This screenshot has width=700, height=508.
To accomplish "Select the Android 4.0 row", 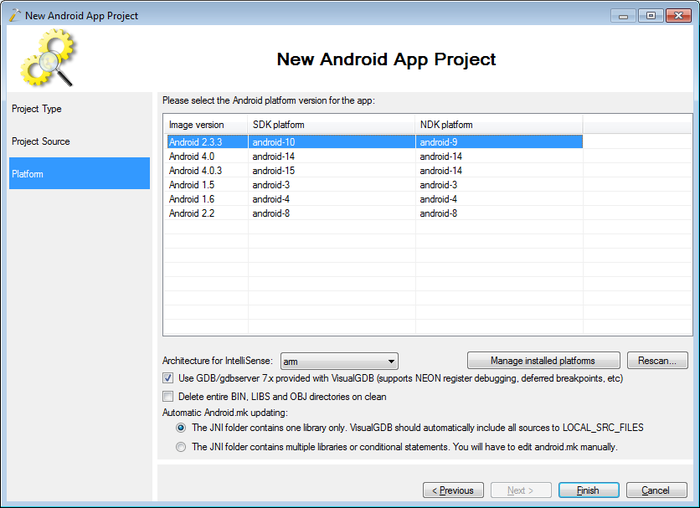I will tap(375, 156).
